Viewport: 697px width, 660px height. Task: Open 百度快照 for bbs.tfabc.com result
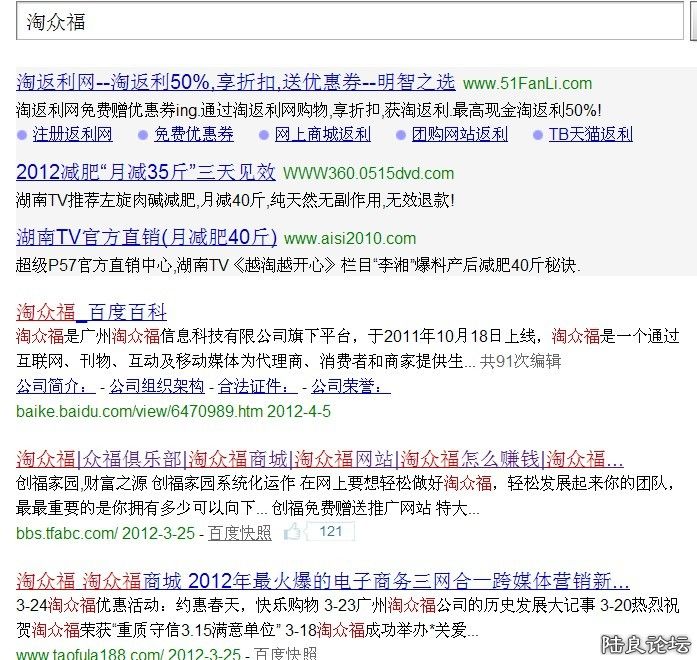(240, 533)
